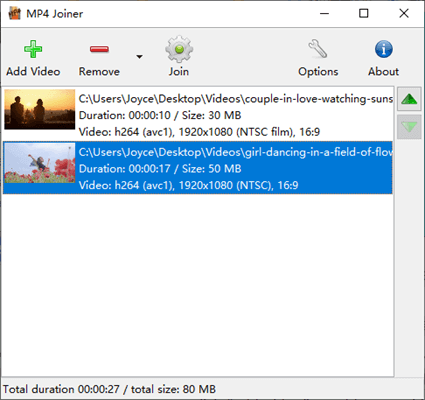The image size is (425, 400).
Task: Click the girl-dancing-in-a-field-of-flow file path
Action: pos(236,152)
